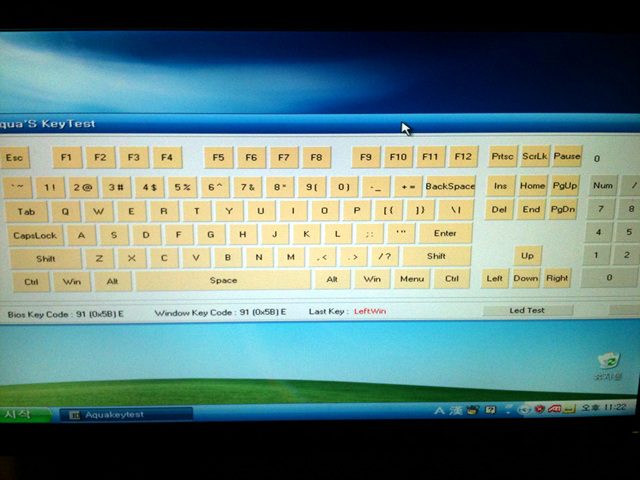
Task: Click the right Alt key tile
Action: point(332,280)
